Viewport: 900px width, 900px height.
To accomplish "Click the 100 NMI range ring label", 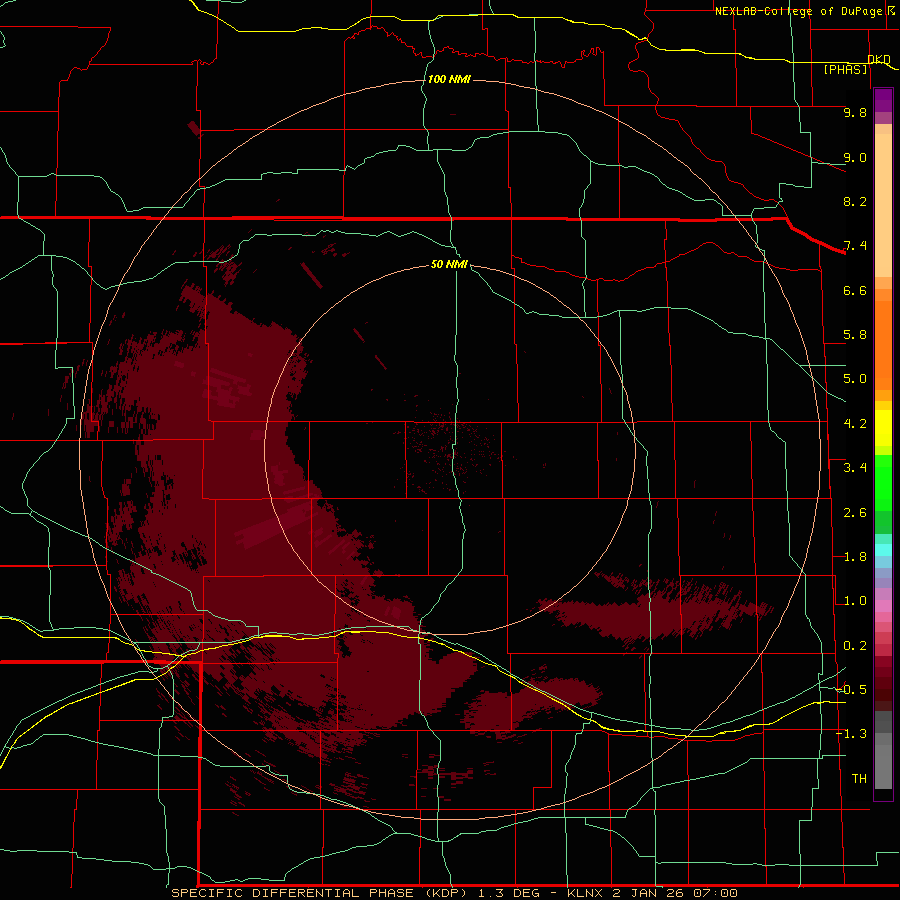I will coord(449,79).
